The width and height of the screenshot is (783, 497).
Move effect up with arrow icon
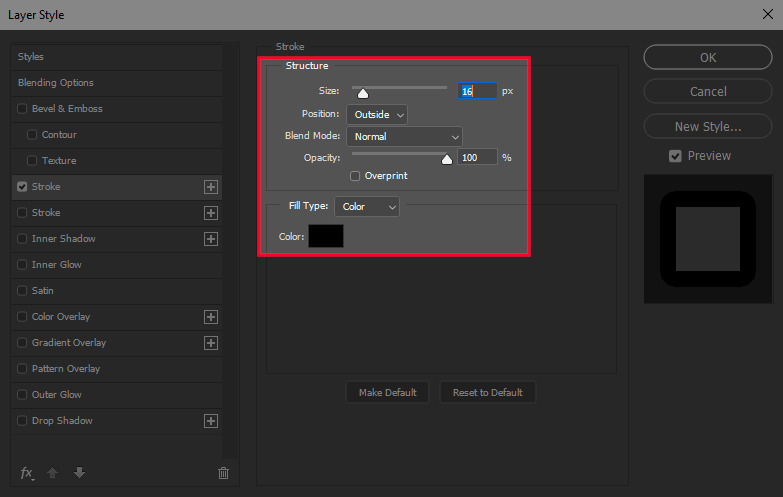click(52, 473)
